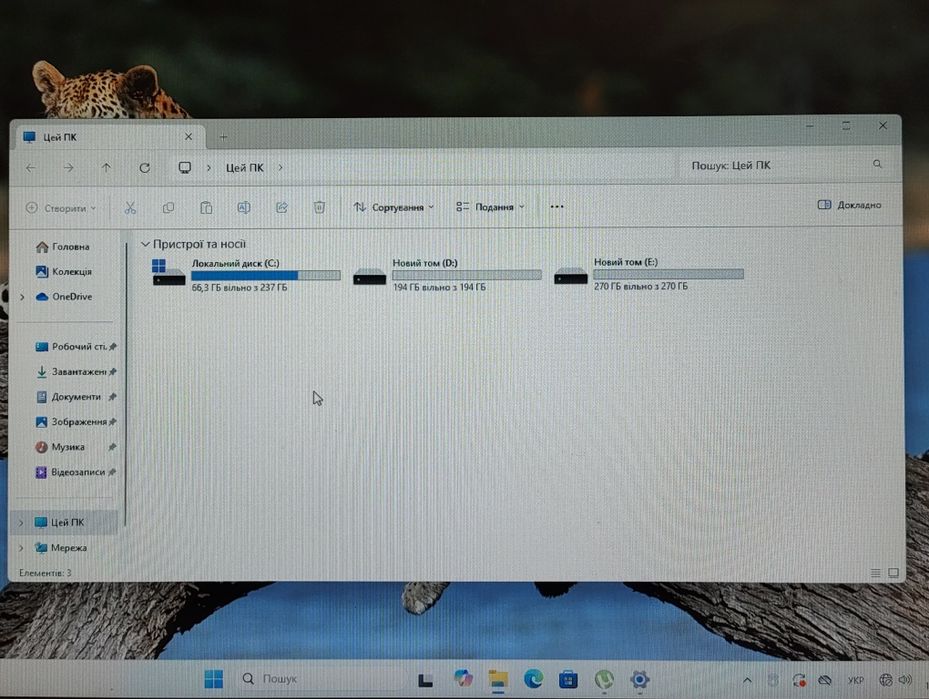Click the search magnifier icon in Explorer

[877, 164]
